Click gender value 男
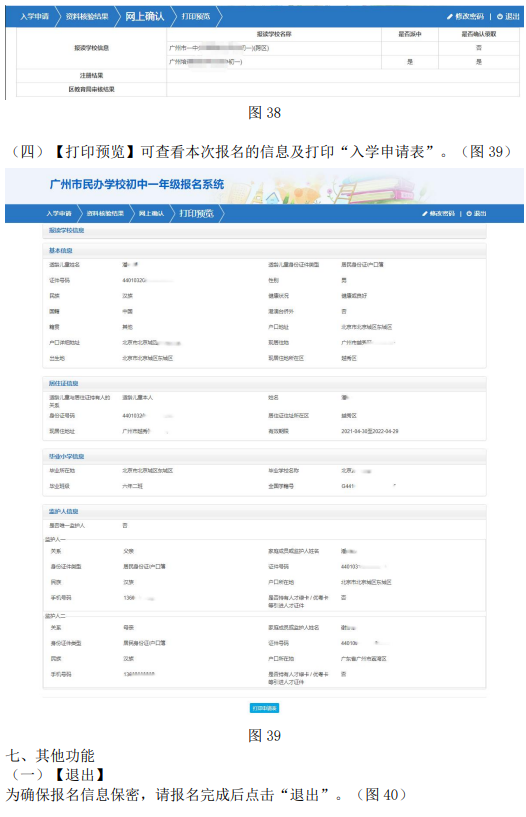 point(344,280)
